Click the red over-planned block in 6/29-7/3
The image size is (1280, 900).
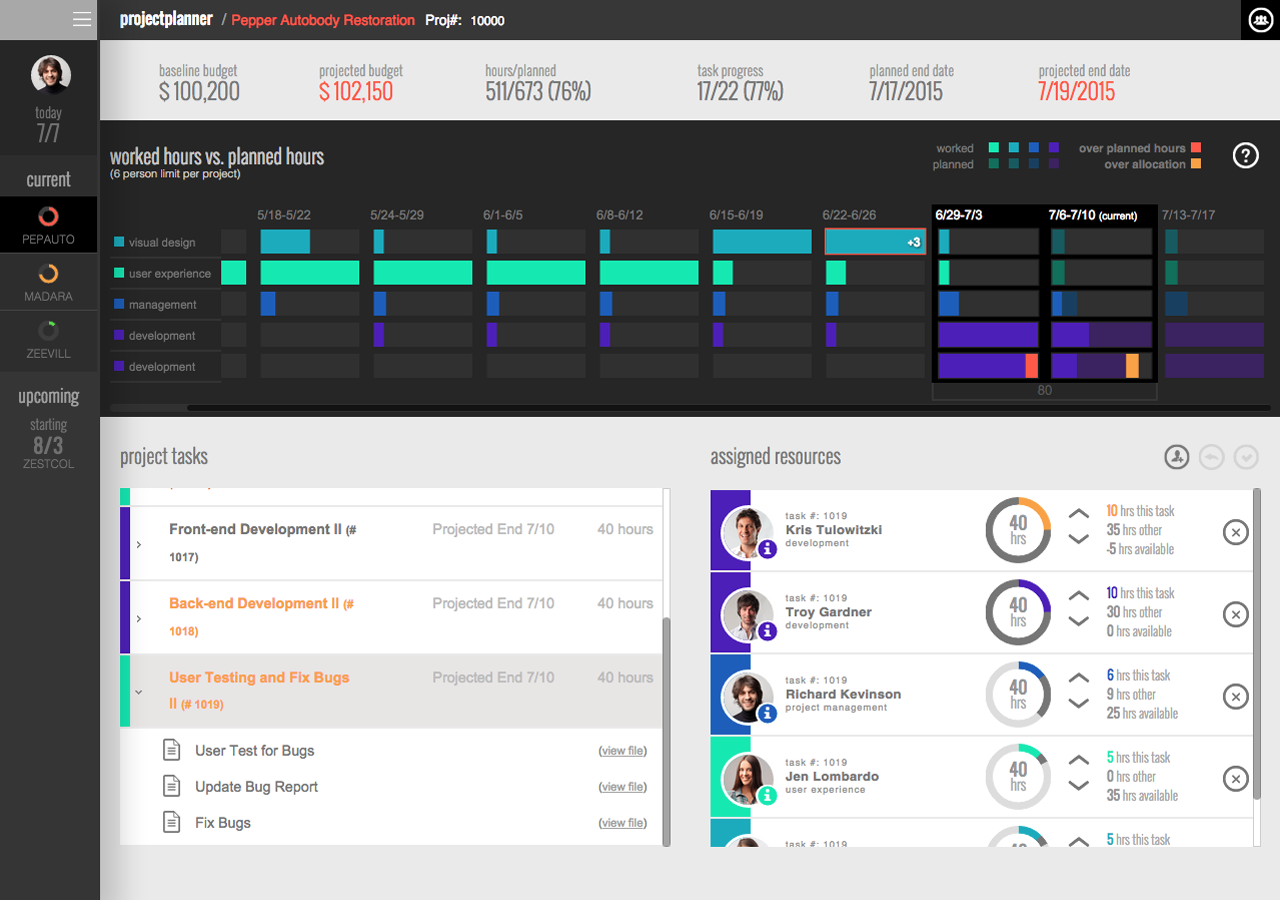[1032, 366]
